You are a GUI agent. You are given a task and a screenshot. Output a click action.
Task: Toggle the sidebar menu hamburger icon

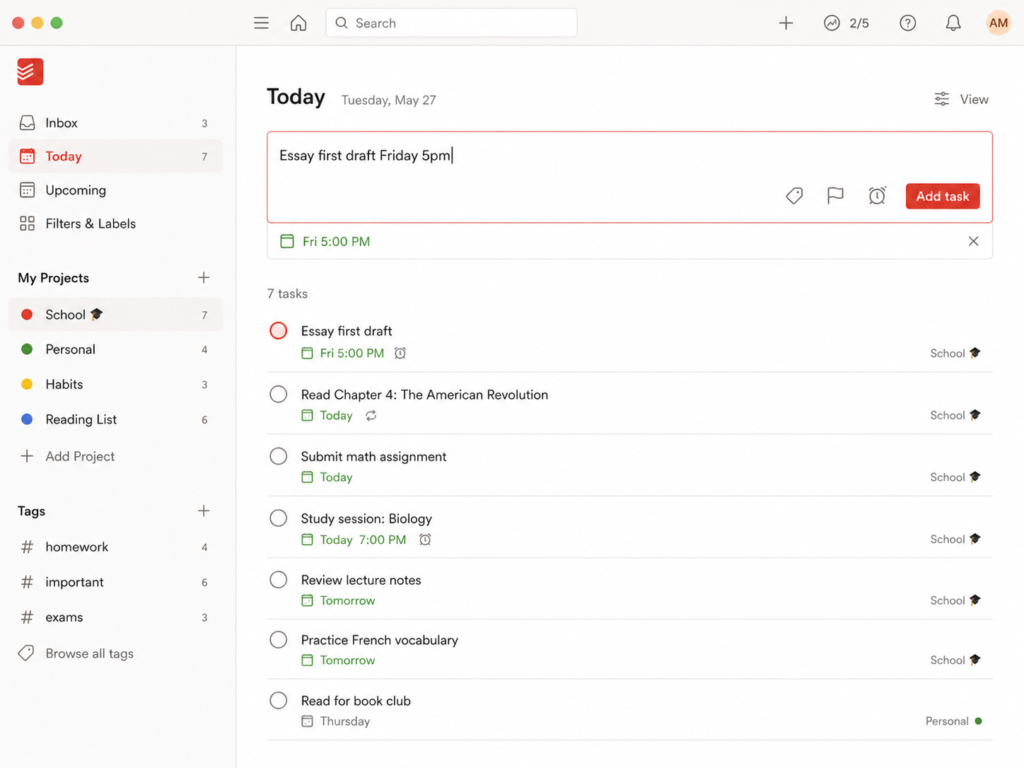coord(261,23)
